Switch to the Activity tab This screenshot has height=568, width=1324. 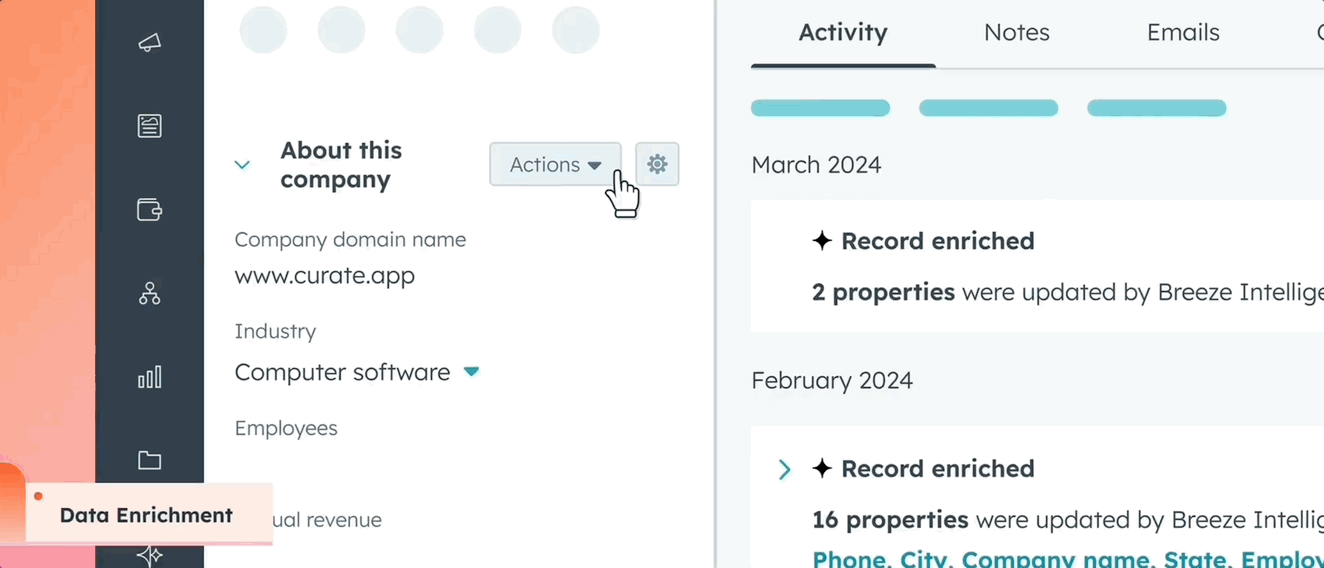click(x=843, y=33)
